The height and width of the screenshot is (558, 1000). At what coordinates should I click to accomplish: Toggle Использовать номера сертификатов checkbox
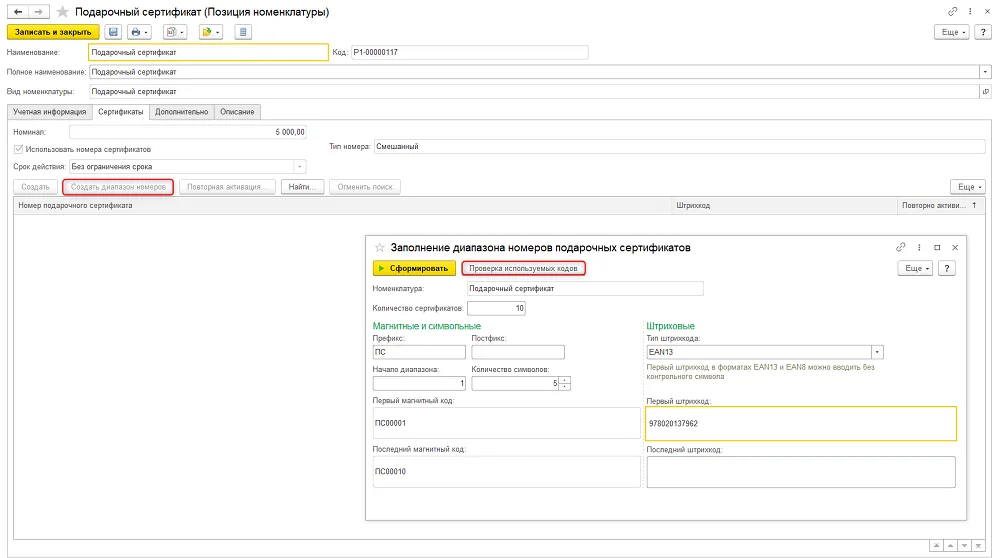tap(18, 149)
